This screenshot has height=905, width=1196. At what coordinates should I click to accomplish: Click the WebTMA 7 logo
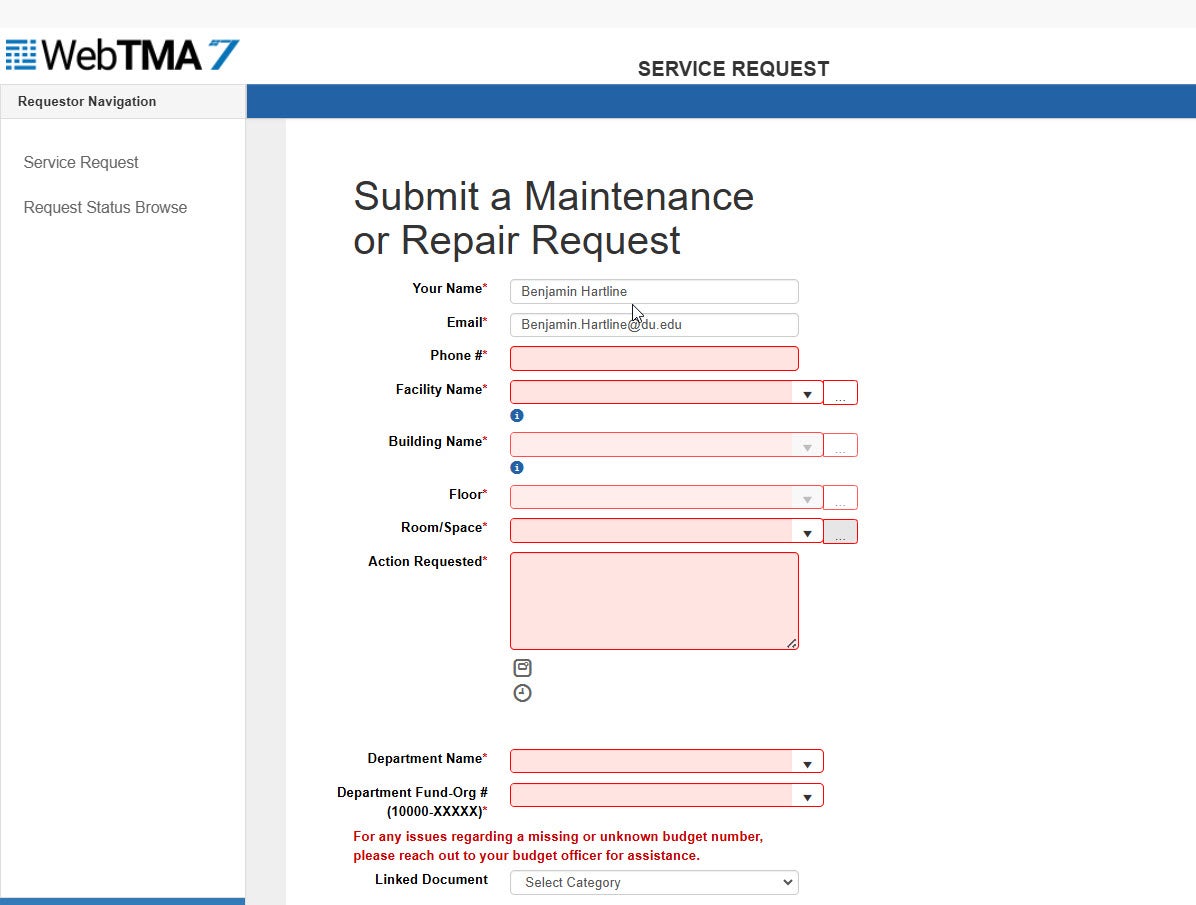point(122,54)
